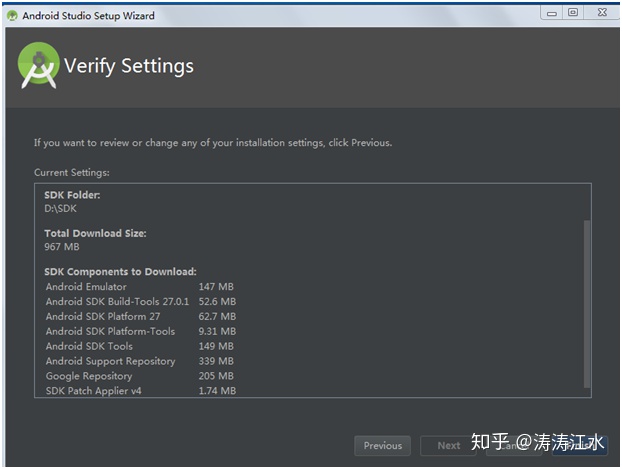Click the 62.7 MB size value
Viewport: 622px width, 469px height.
tap(217, 316)
